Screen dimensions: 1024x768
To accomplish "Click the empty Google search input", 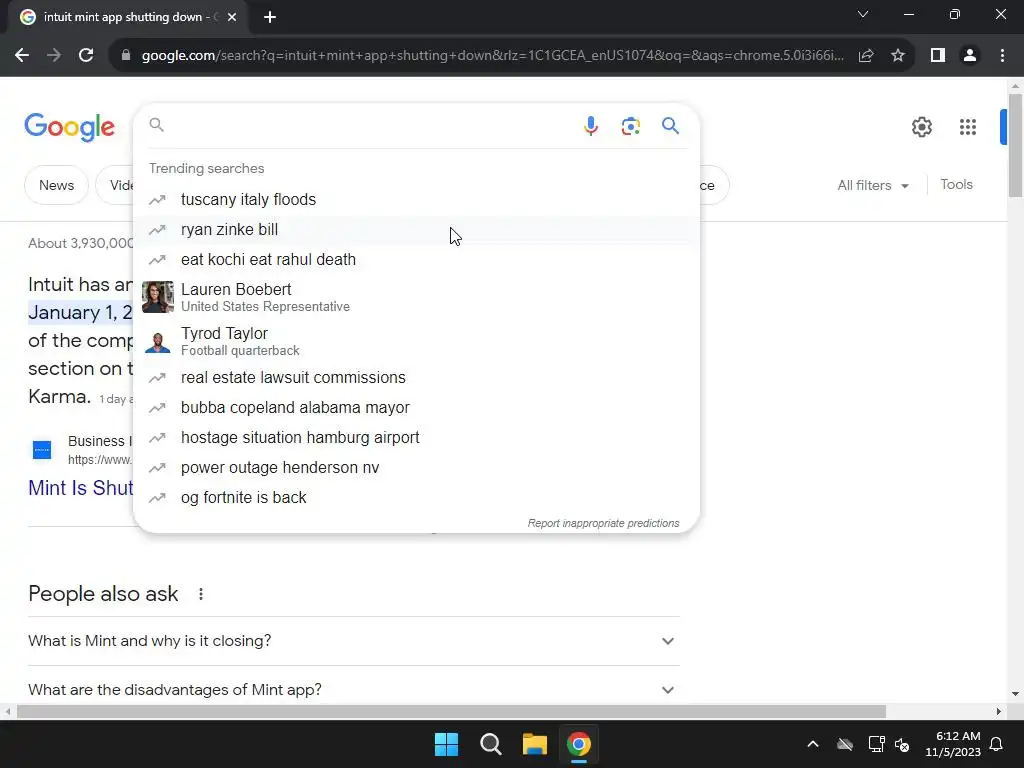I will 369,125.
